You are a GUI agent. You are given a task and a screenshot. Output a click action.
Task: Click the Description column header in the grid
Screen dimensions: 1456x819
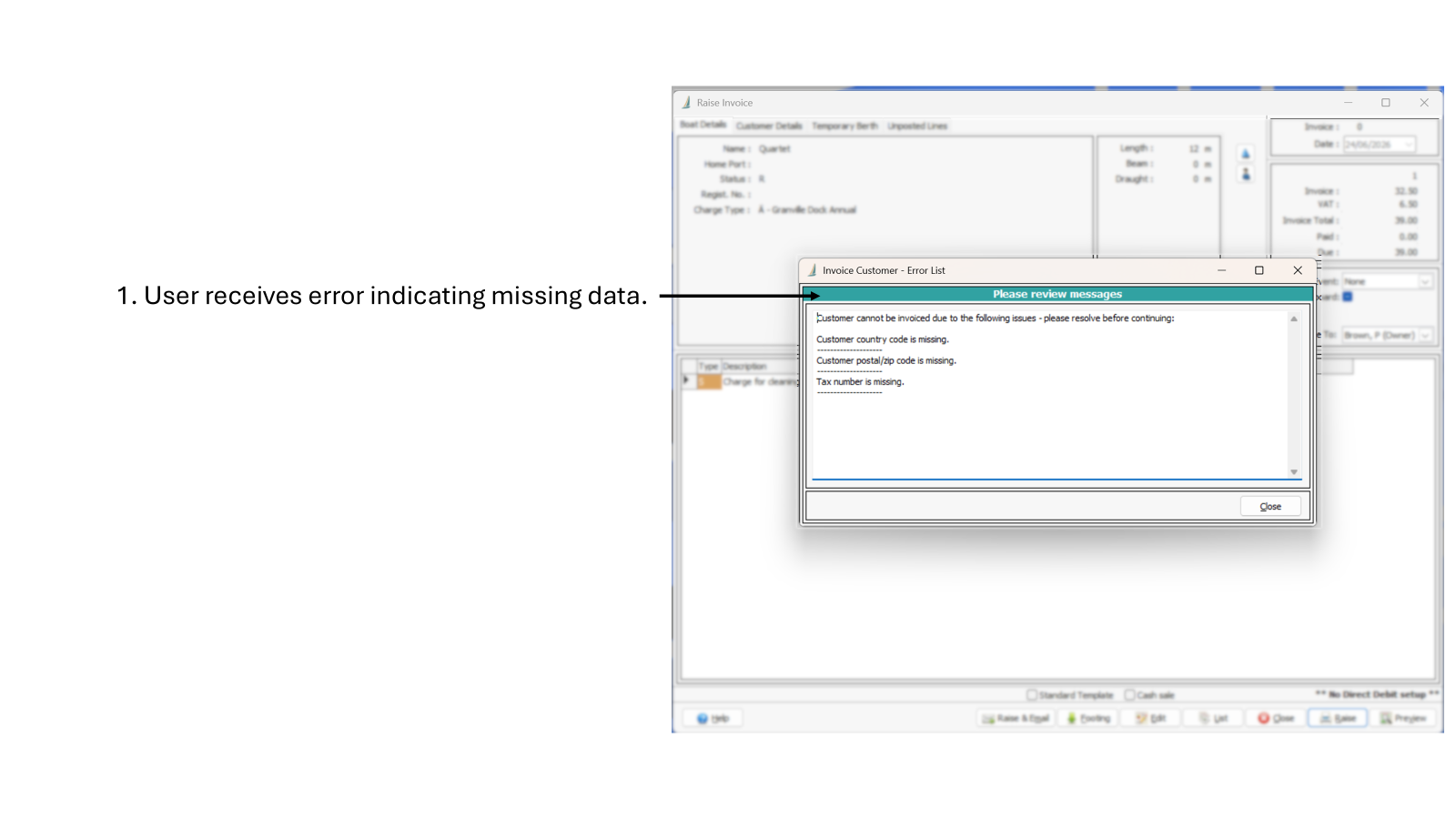(760, 366)
